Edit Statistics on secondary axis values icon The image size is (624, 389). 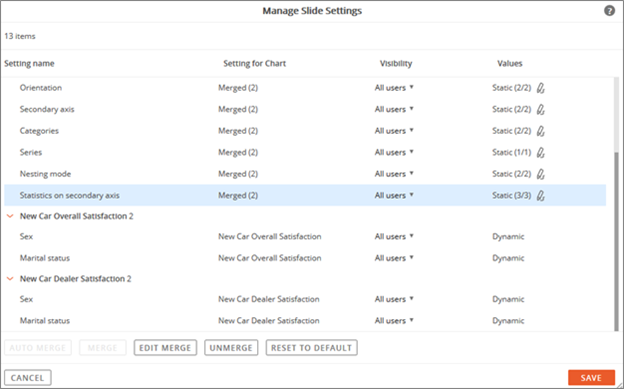click(540, 195)
